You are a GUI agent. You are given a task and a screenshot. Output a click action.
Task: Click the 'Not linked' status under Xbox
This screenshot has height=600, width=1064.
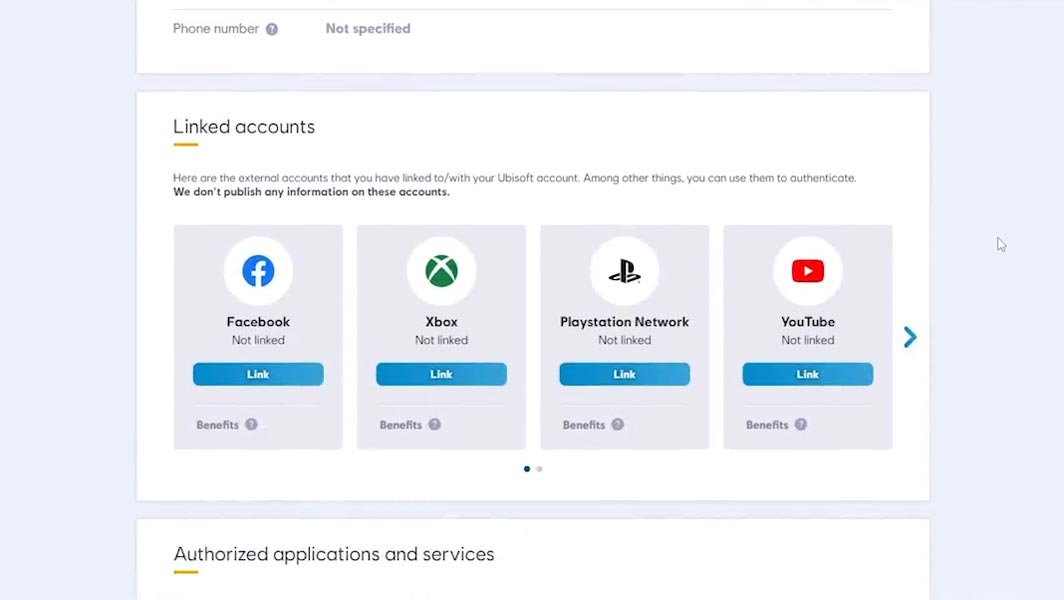(441, 340)
